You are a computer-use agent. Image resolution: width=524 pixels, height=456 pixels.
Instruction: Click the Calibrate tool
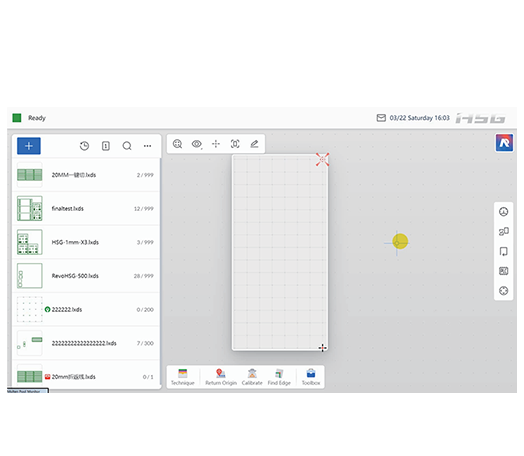[x=252, y=377]
